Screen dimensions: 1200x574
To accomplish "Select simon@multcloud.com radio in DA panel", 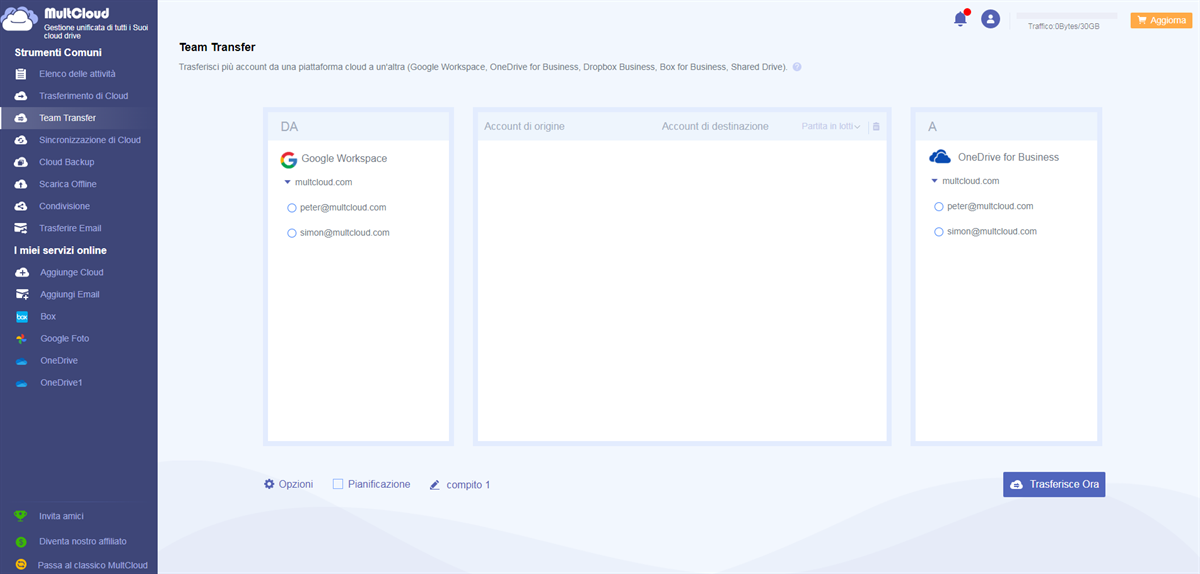I will pyautogui.click(x=292, y=233).
